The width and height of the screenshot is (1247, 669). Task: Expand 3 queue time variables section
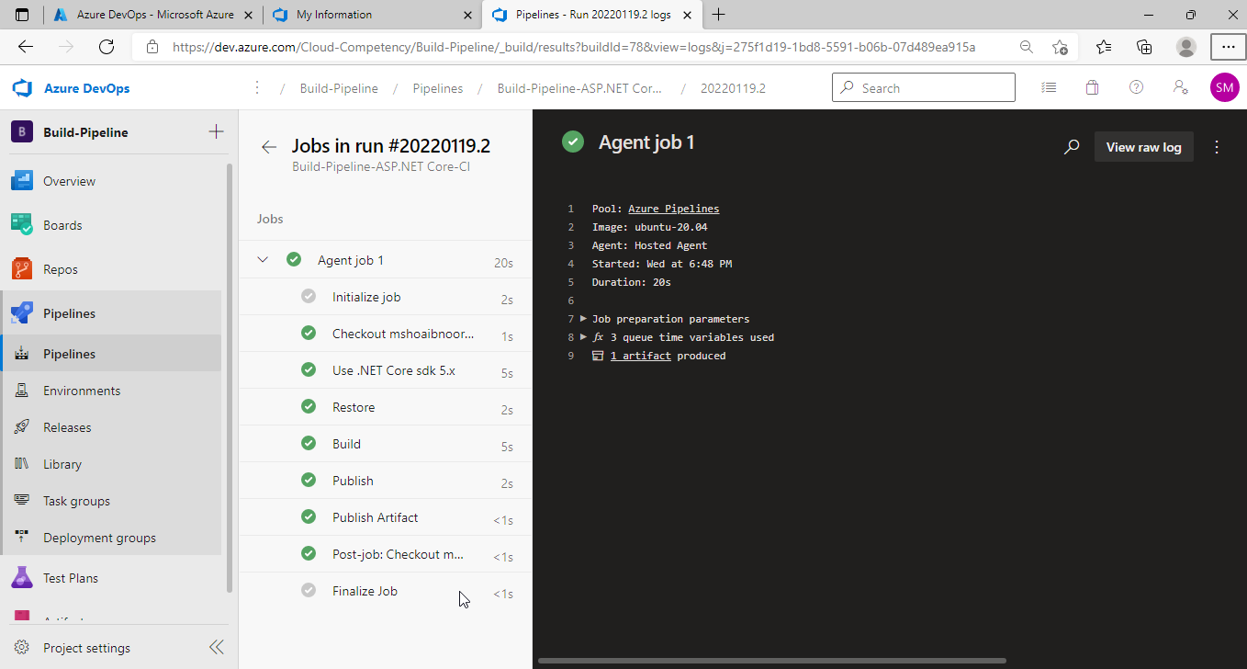coord(584,337)
